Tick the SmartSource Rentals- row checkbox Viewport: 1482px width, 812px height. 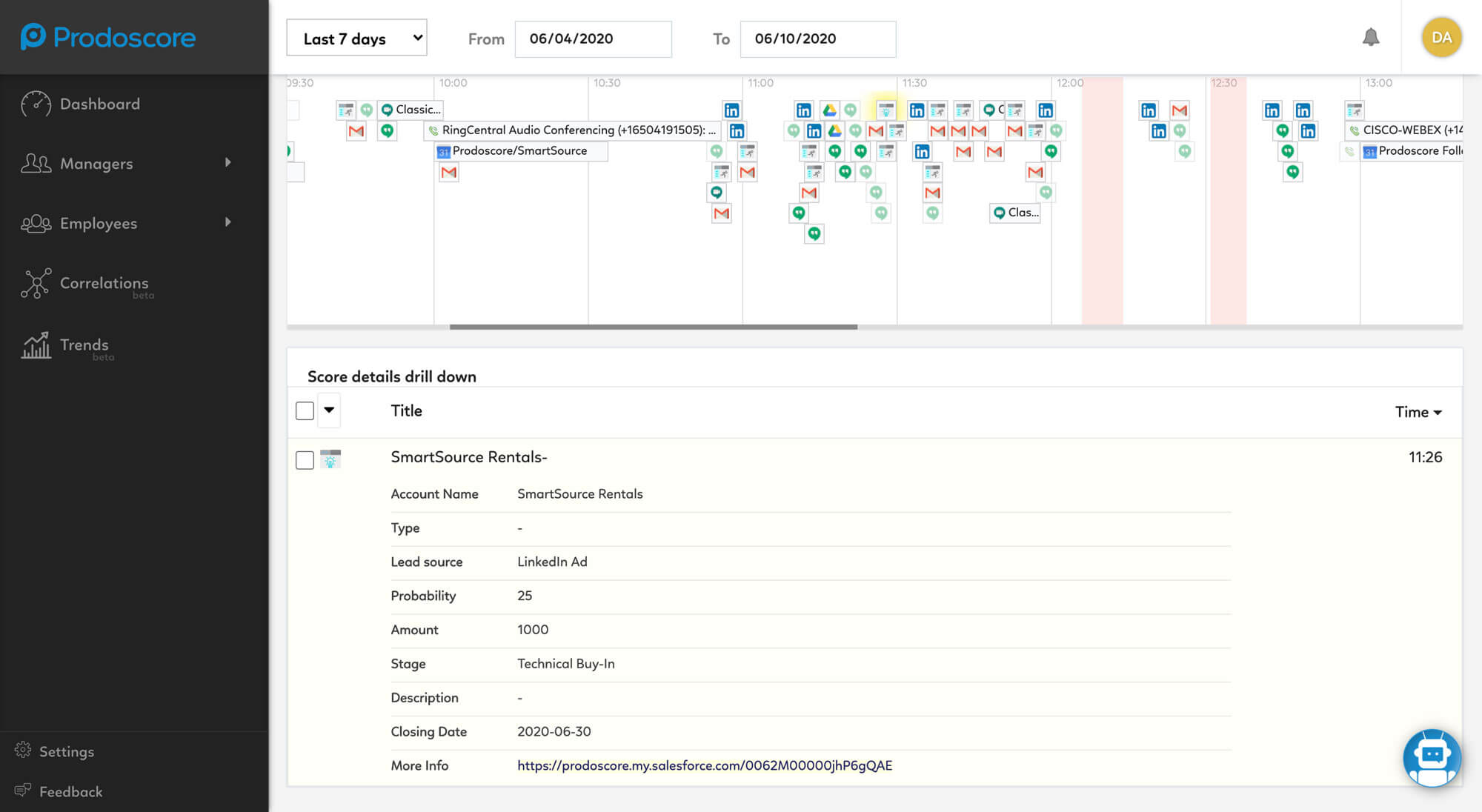305,460
